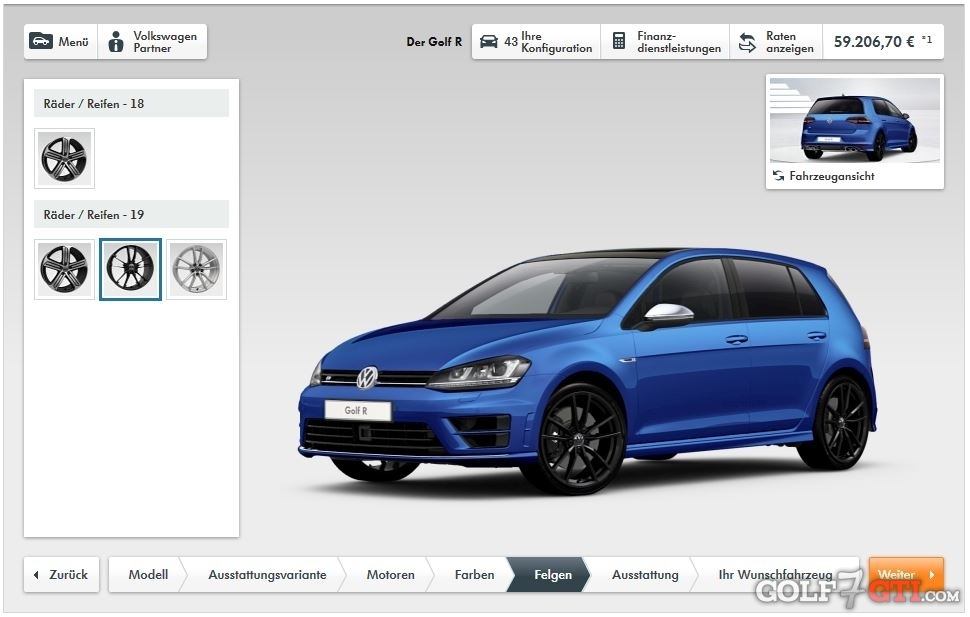
Task: Go to the Motoren step
Action: [x=390, y=575]
